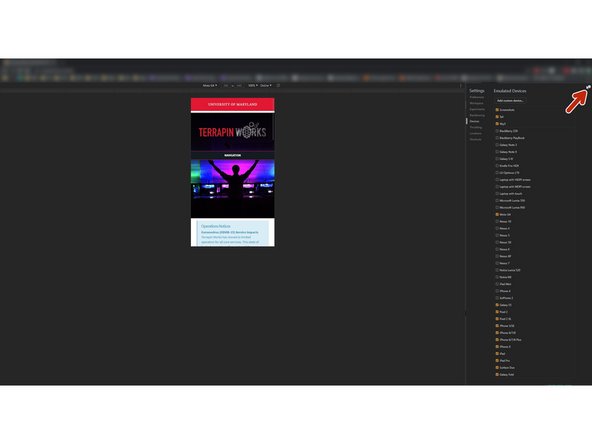Enable the LG Optimus L70 checkbox
This screenshot has width=592, height=444.
(497, 173)
